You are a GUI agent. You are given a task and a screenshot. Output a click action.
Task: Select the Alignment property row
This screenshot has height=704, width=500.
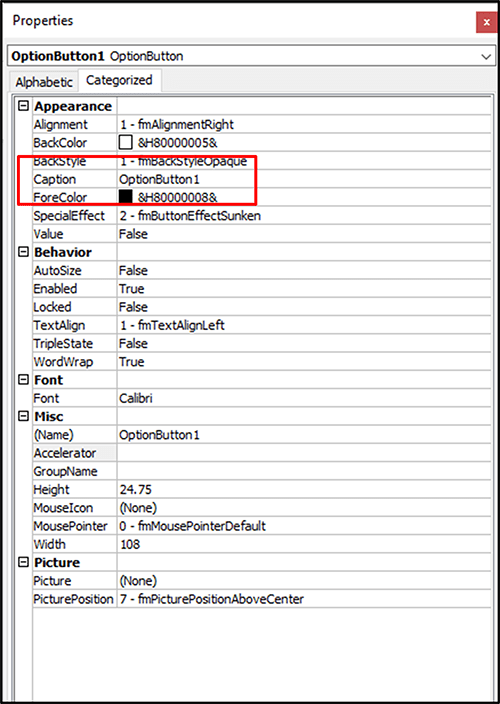(x=262, y=124)
